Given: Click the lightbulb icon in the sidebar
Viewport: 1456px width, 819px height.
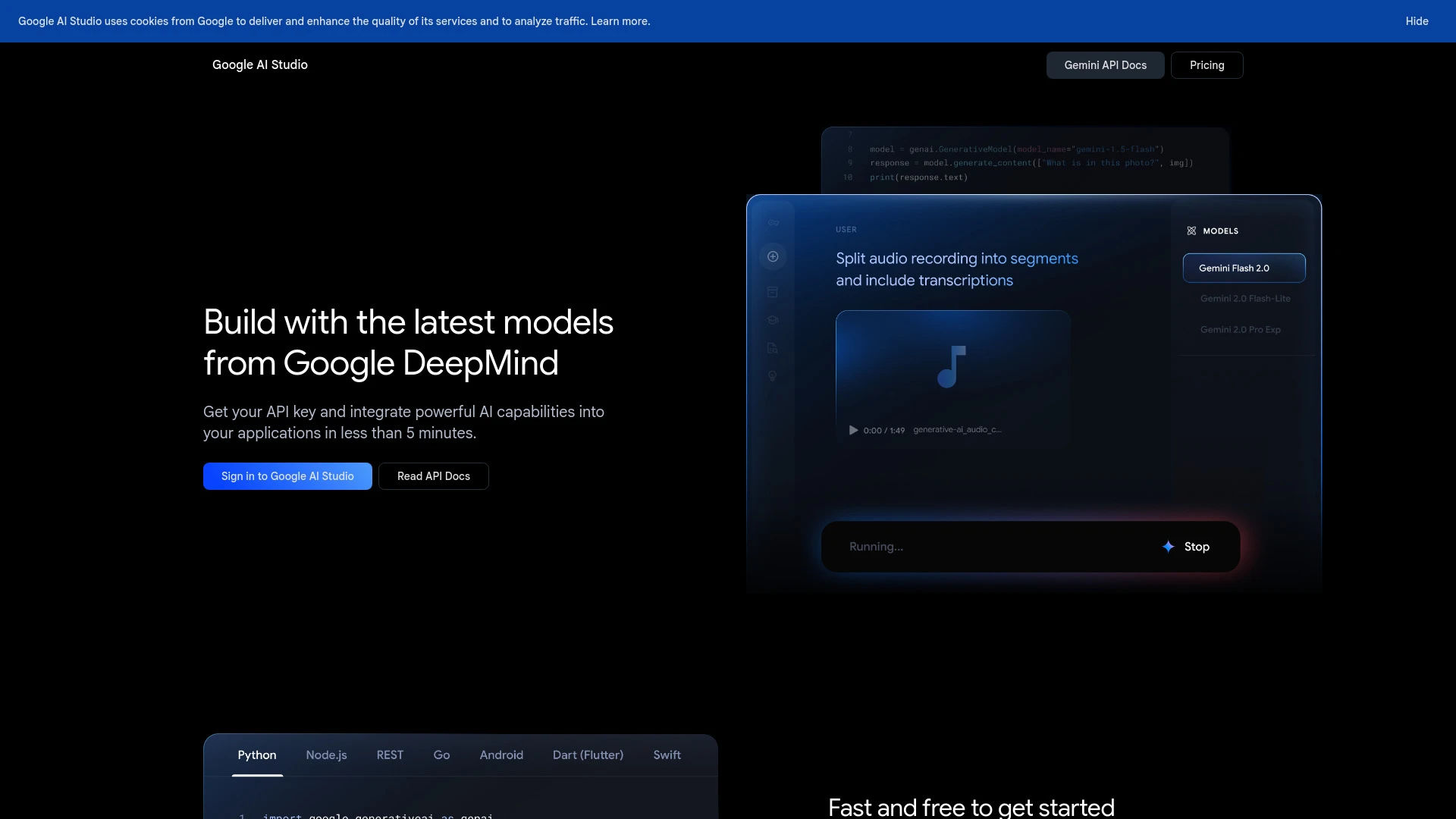Looking at the screenshot, I should pos(773,376).
